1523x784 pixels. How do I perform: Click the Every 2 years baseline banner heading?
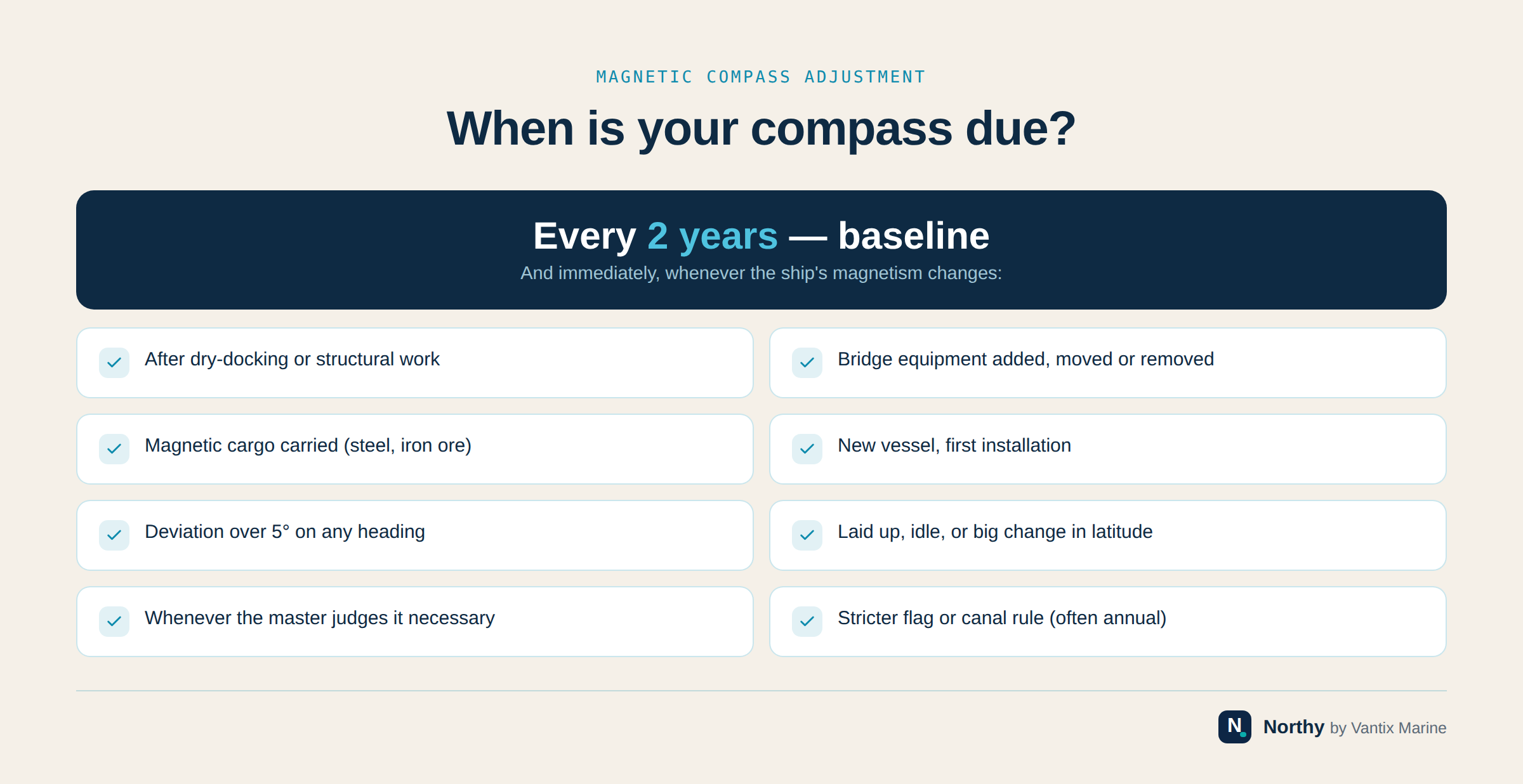click(762, 236)
